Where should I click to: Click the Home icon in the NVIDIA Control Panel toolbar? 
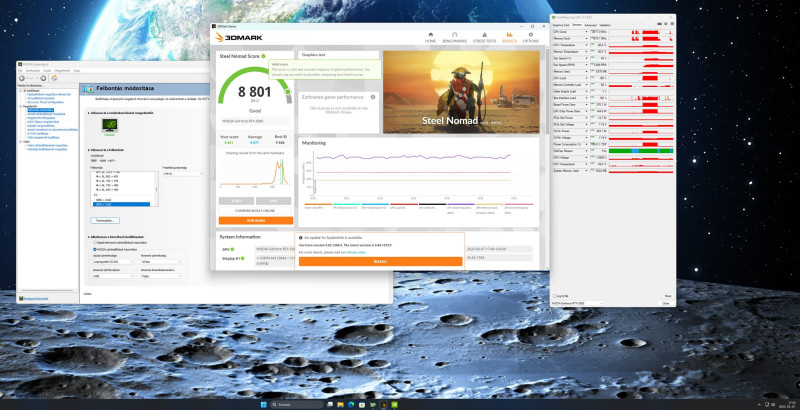pyautogui.click(x=54, y=78)
